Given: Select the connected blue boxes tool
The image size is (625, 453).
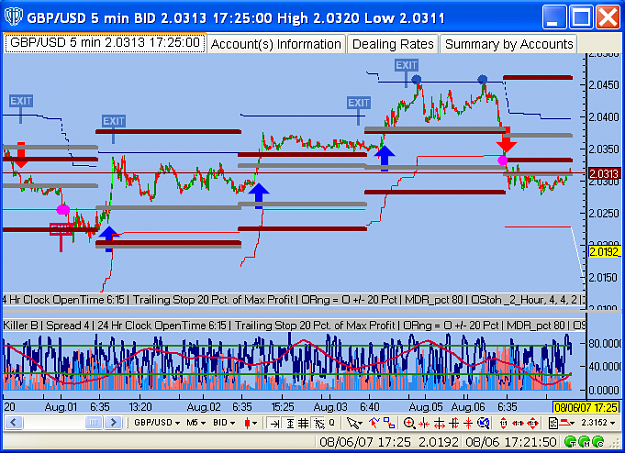Looking at the screenshot, I should [x=389, y=422].
